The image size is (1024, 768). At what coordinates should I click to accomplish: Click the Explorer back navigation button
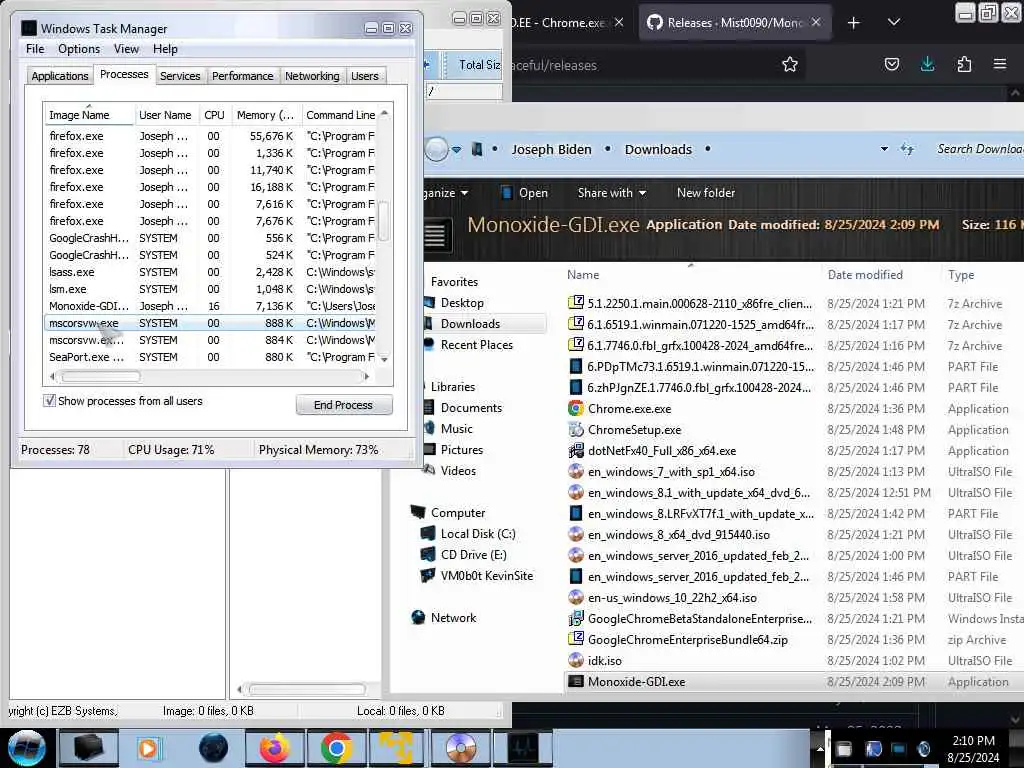436,150
